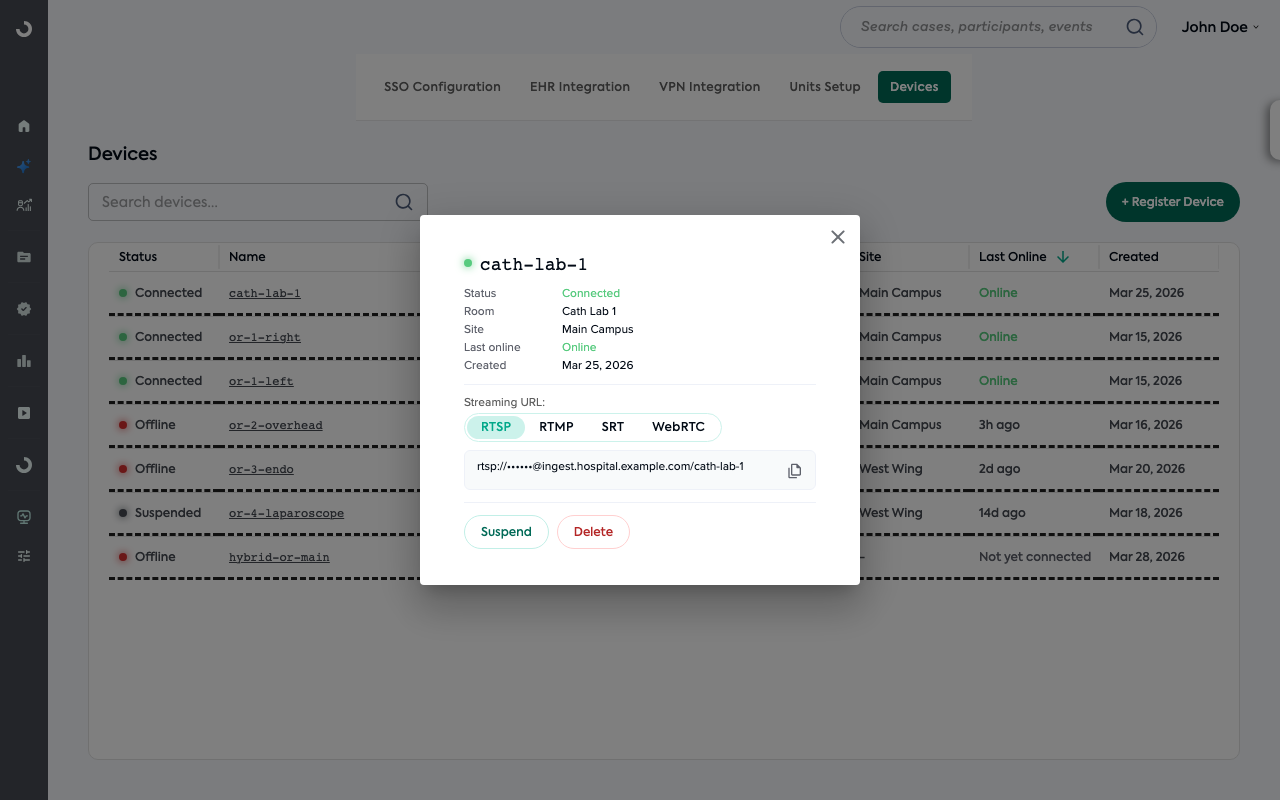Open the analytics bar chart sidebar icon
Image resolution: width=1280 pixels, height=800 pixels.
coord(23,361)
